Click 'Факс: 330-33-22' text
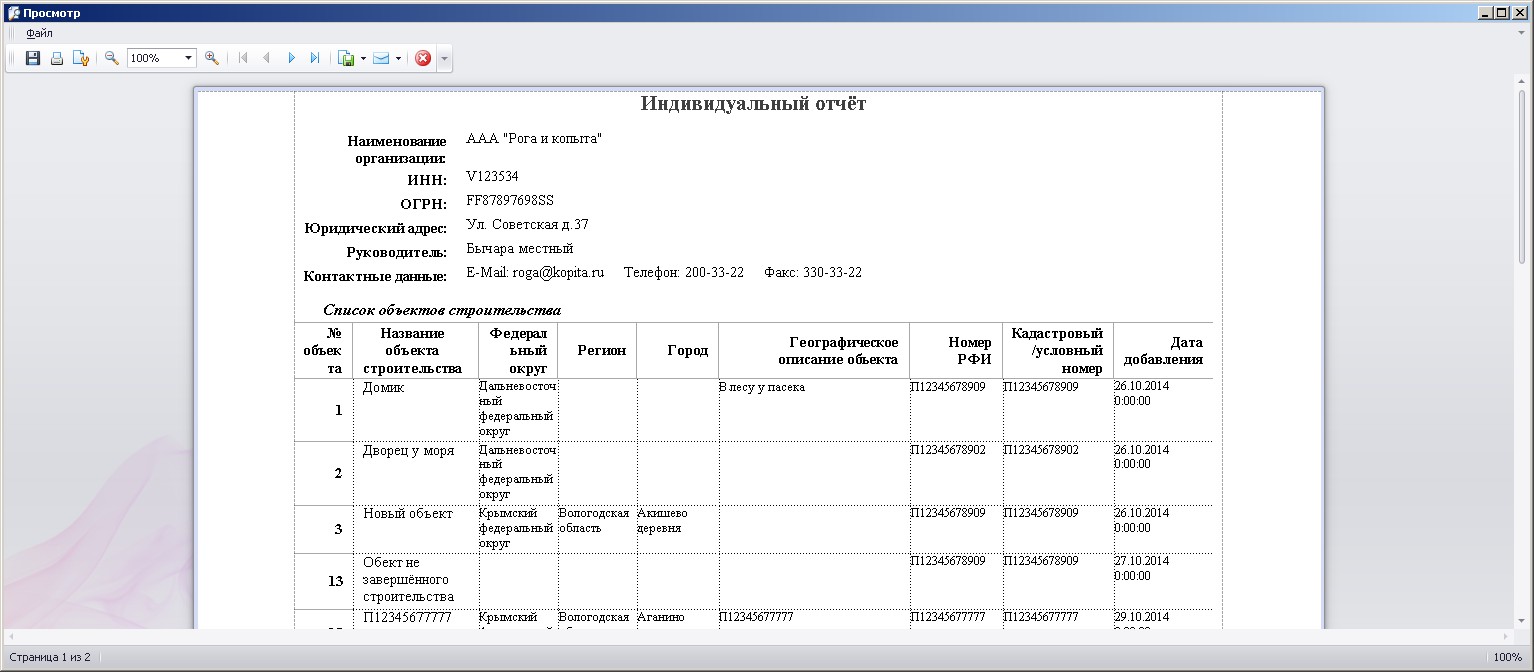This screenshot has width=1534, height=672. tap(813, 272)
